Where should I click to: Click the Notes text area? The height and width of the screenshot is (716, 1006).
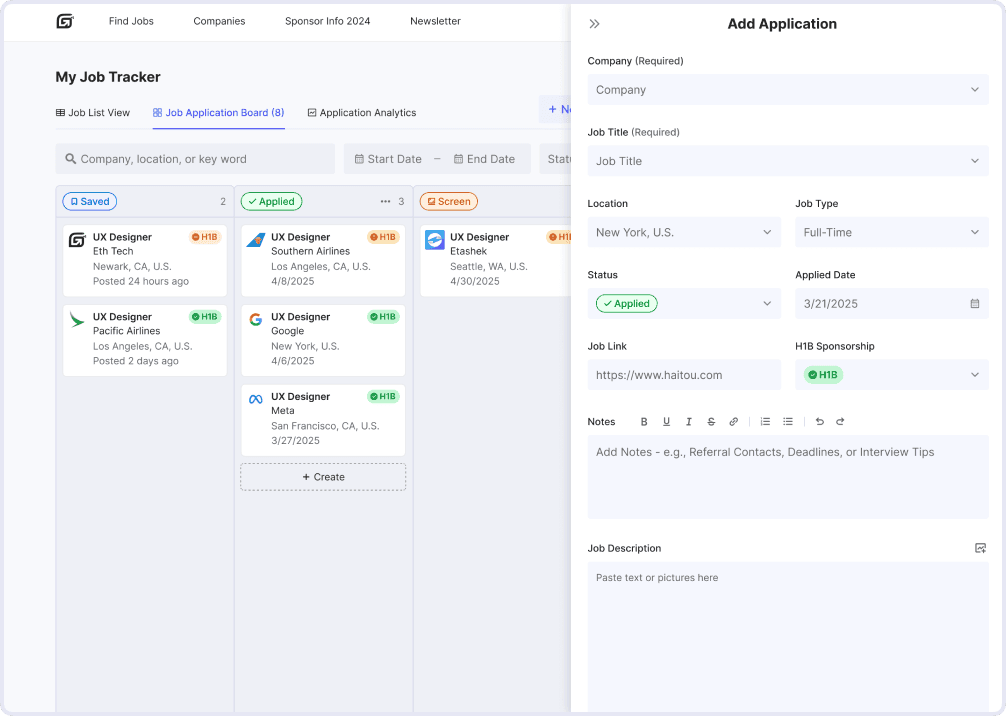tap(788, 477)
